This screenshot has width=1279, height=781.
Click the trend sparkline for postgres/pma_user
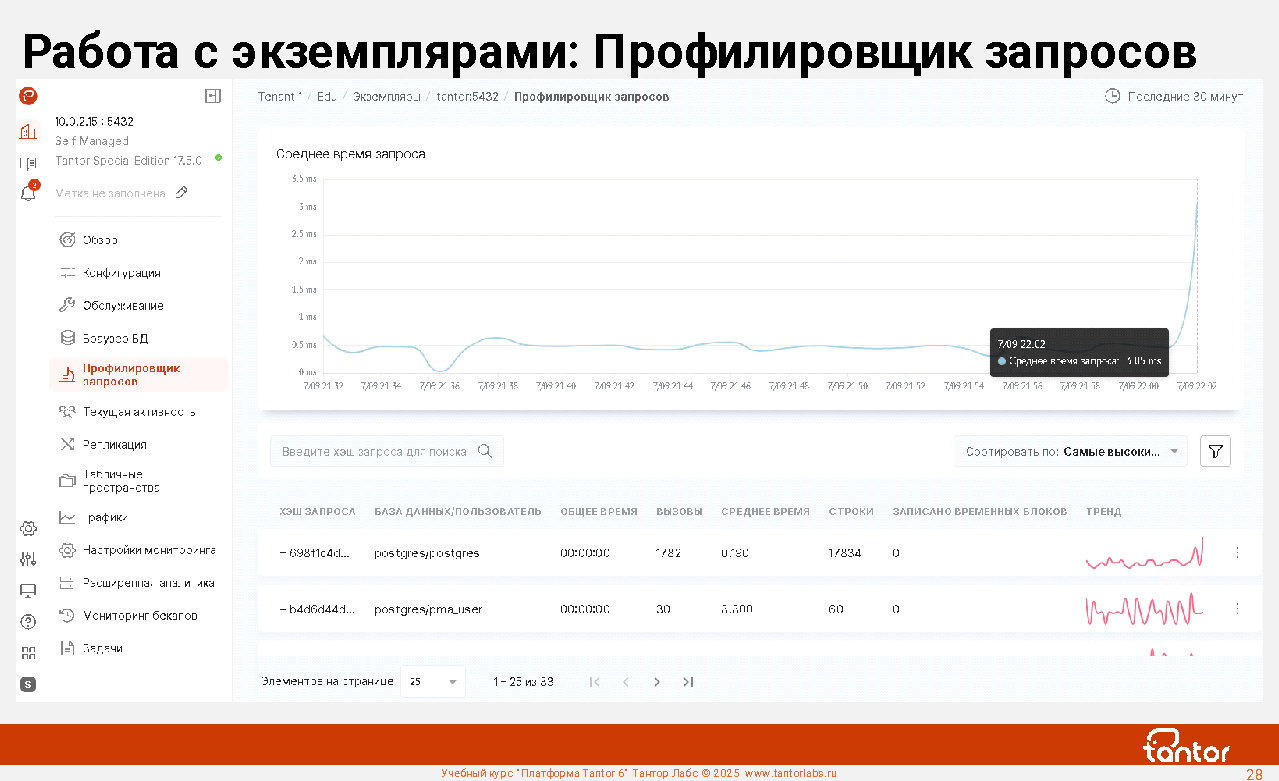tap(1144, 608)
